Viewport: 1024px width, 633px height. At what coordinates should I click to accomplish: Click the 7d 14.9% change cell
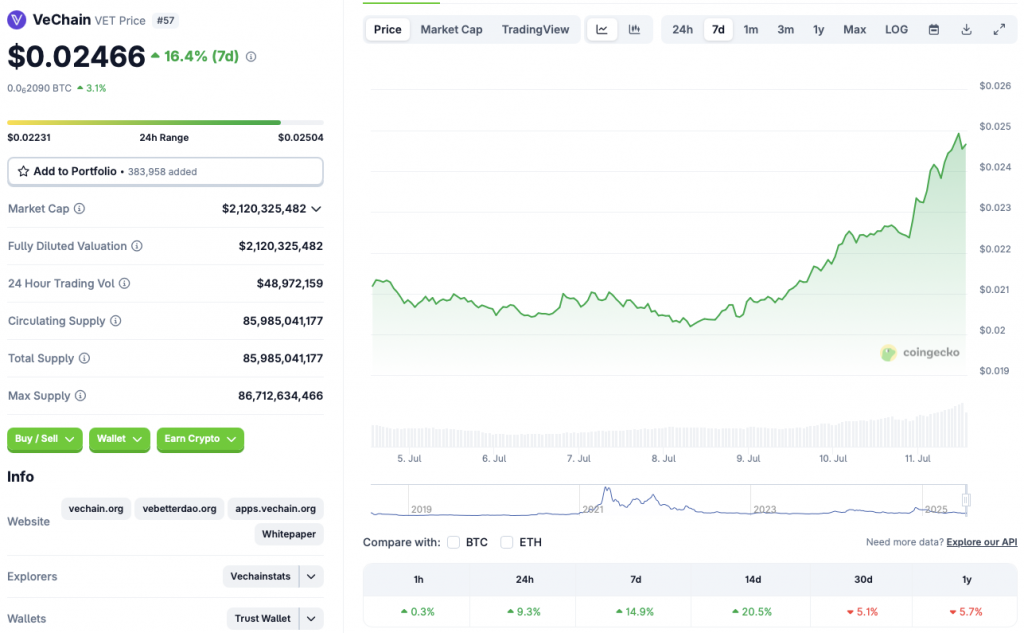click(635, 612)
